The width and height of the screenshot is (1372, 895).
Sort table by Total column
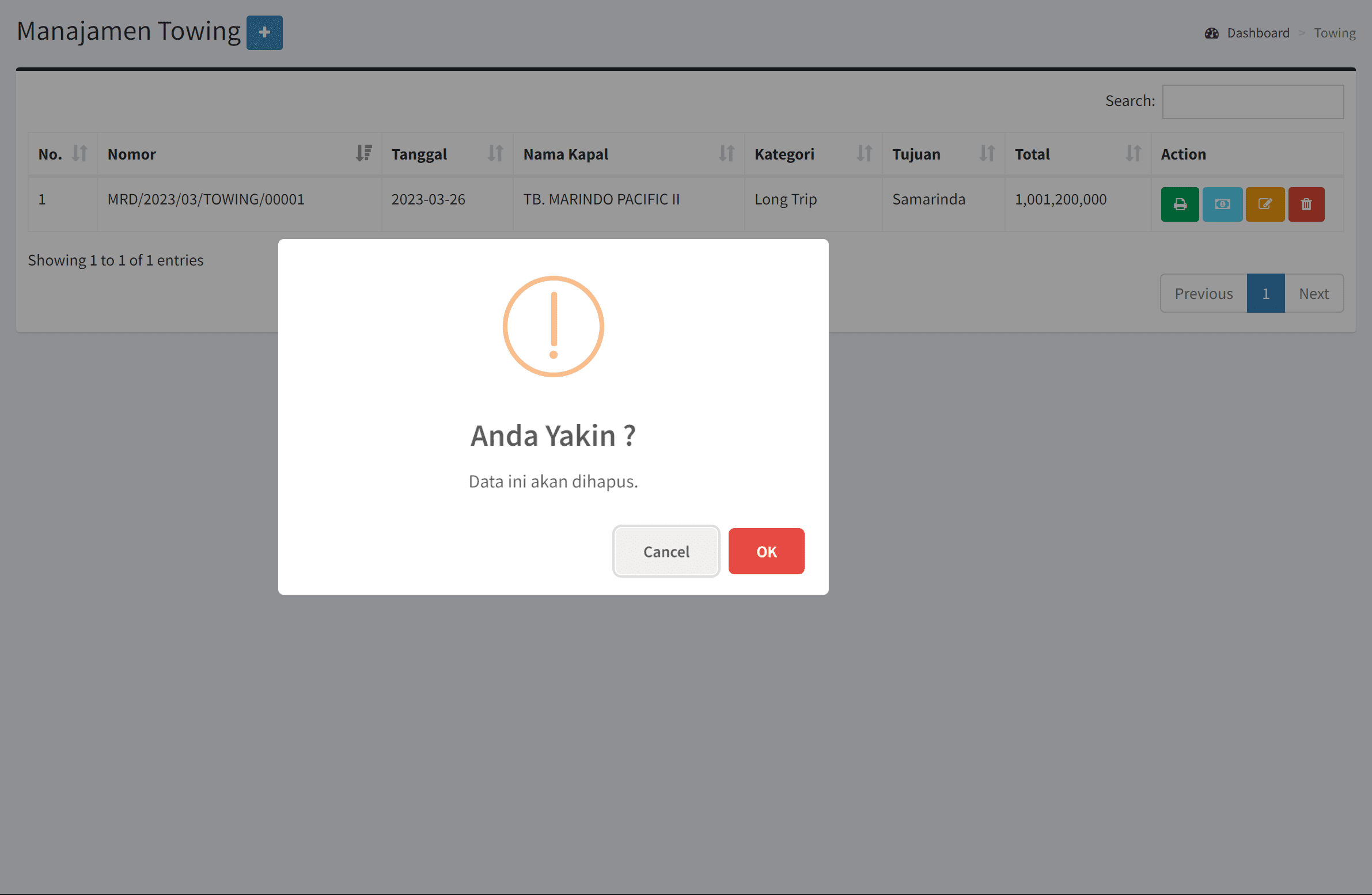(1133, 153)
